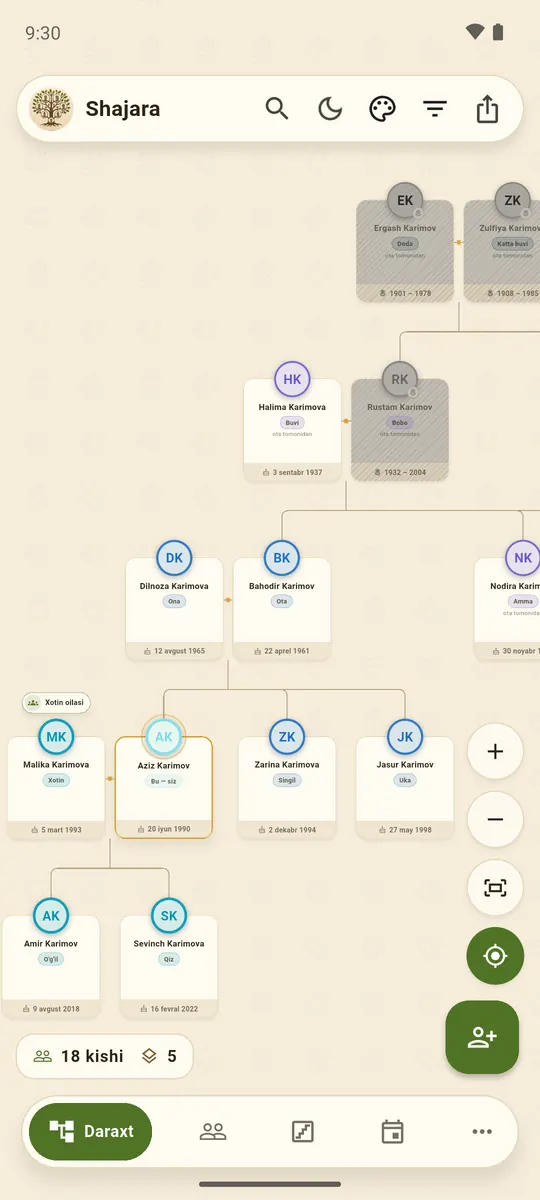540x1200 pixels.
Task: Open the filter options icon
Action: coord(434,108)
